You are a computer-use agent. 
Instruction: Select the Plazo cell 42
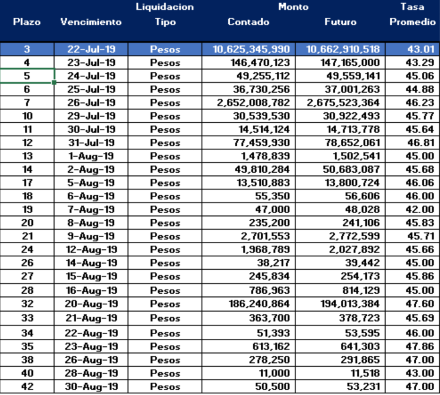click(27, 386)
